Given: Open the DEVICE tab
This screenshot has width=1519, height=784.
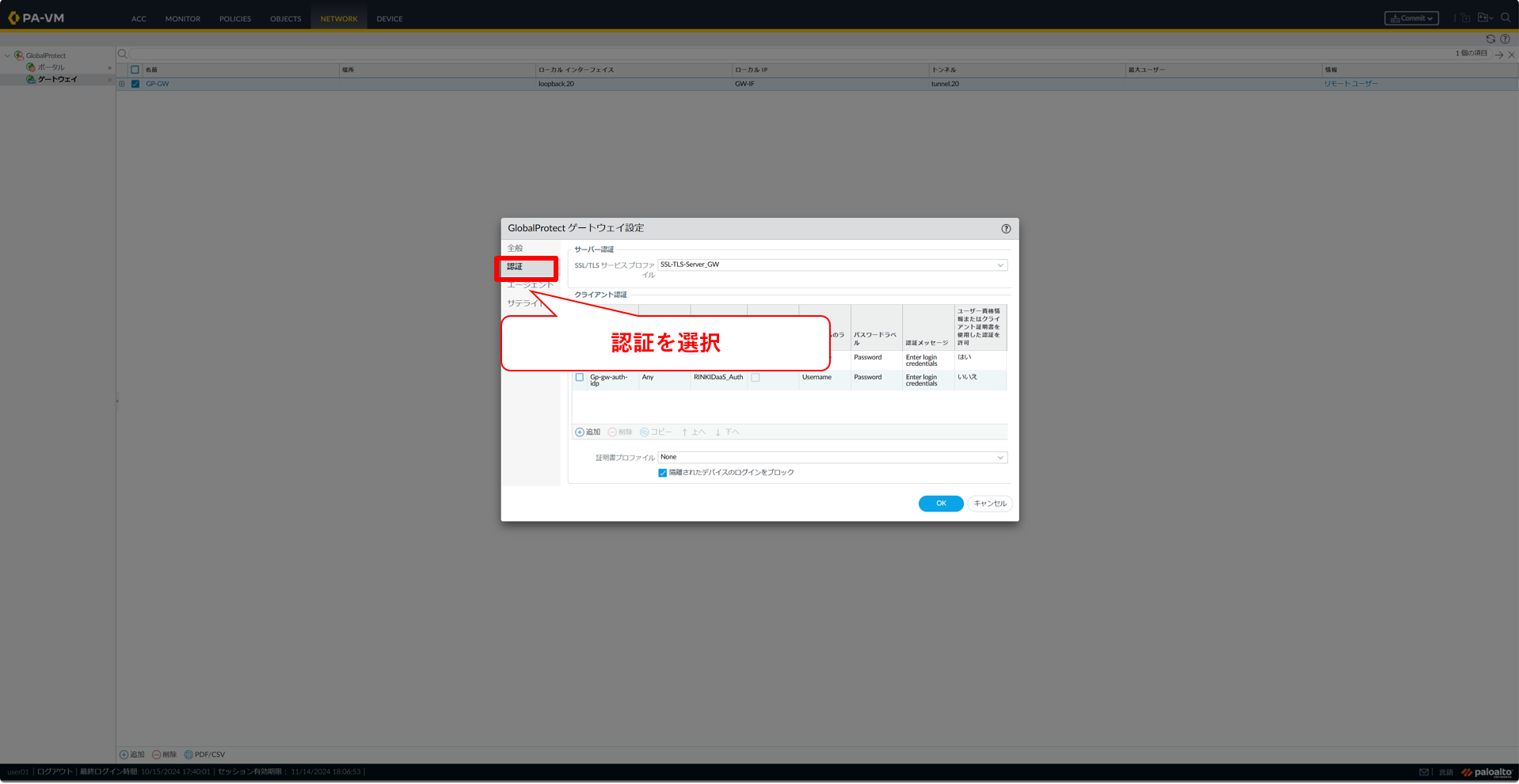Looking at the screenshot, I should point(390,18).
